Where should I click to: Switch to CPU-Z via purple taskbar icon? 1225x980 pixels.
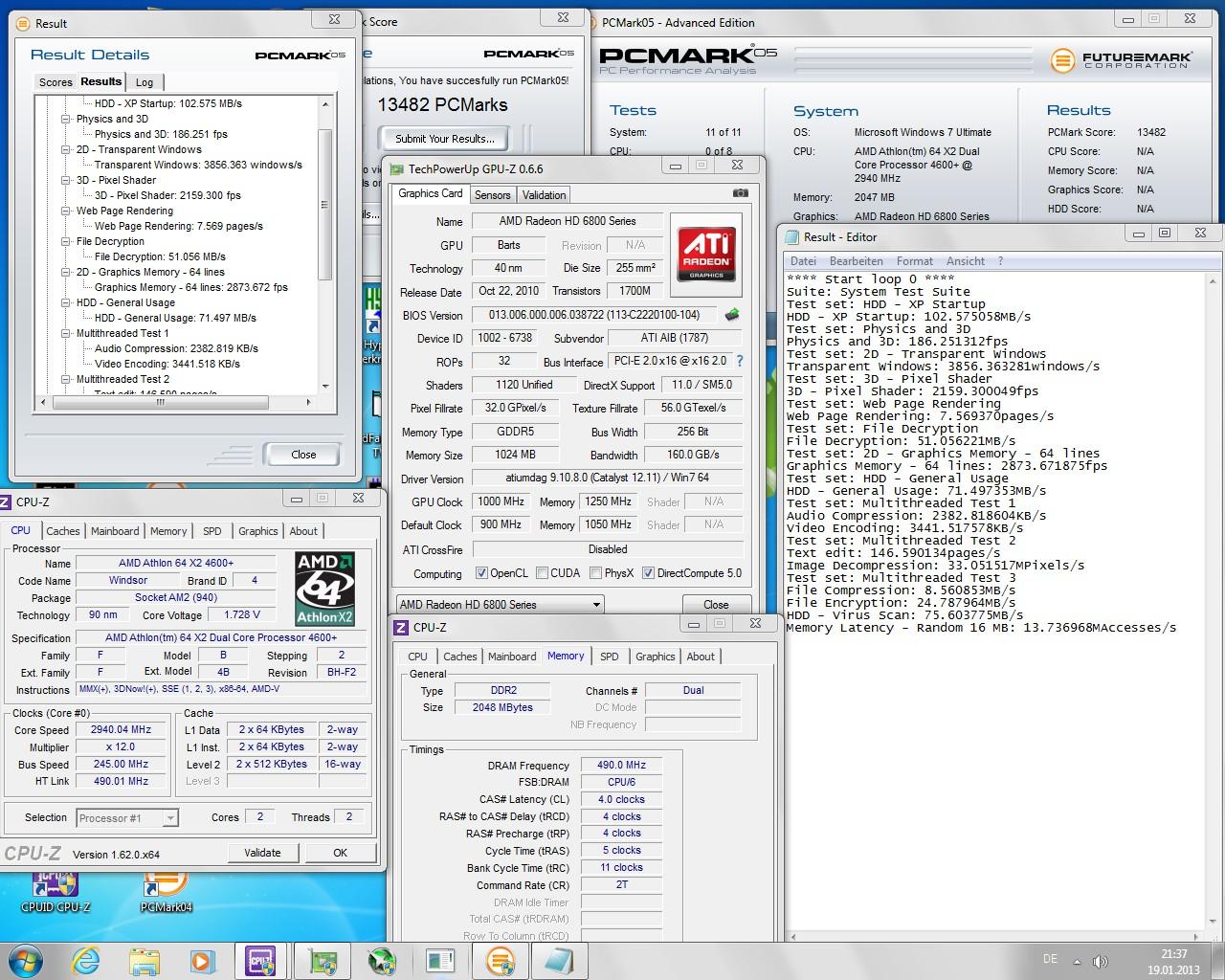[x=260, y=960]
